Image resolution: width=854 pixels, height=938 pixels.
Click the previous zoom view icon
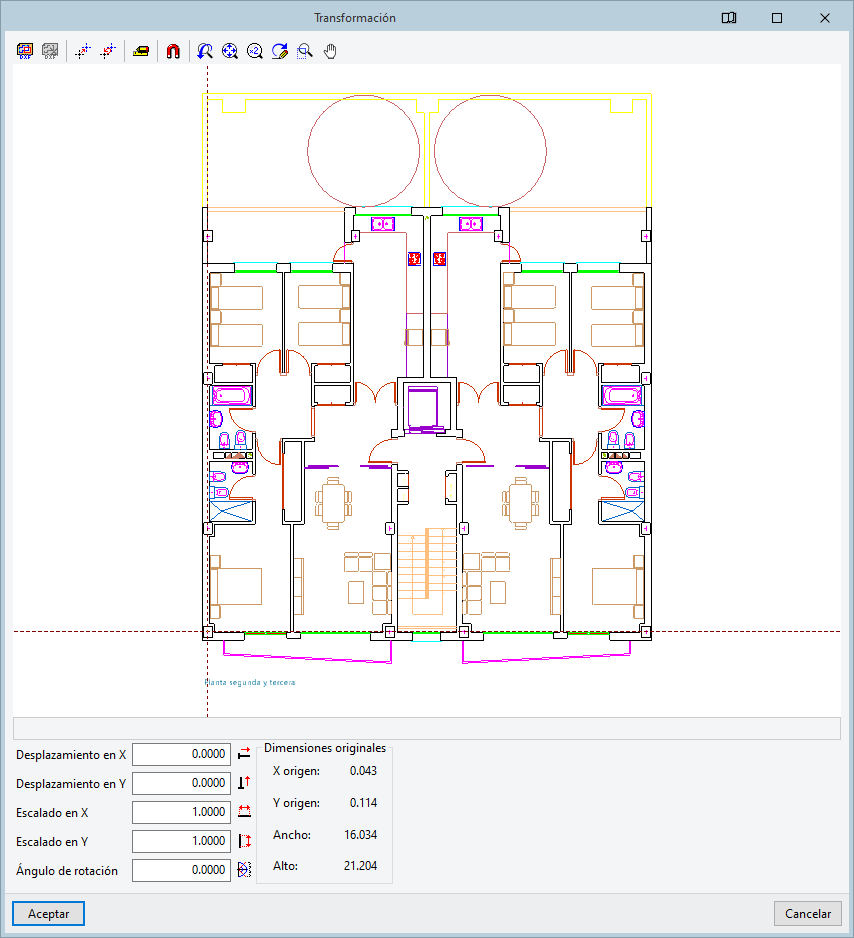[x=205, y=51]
